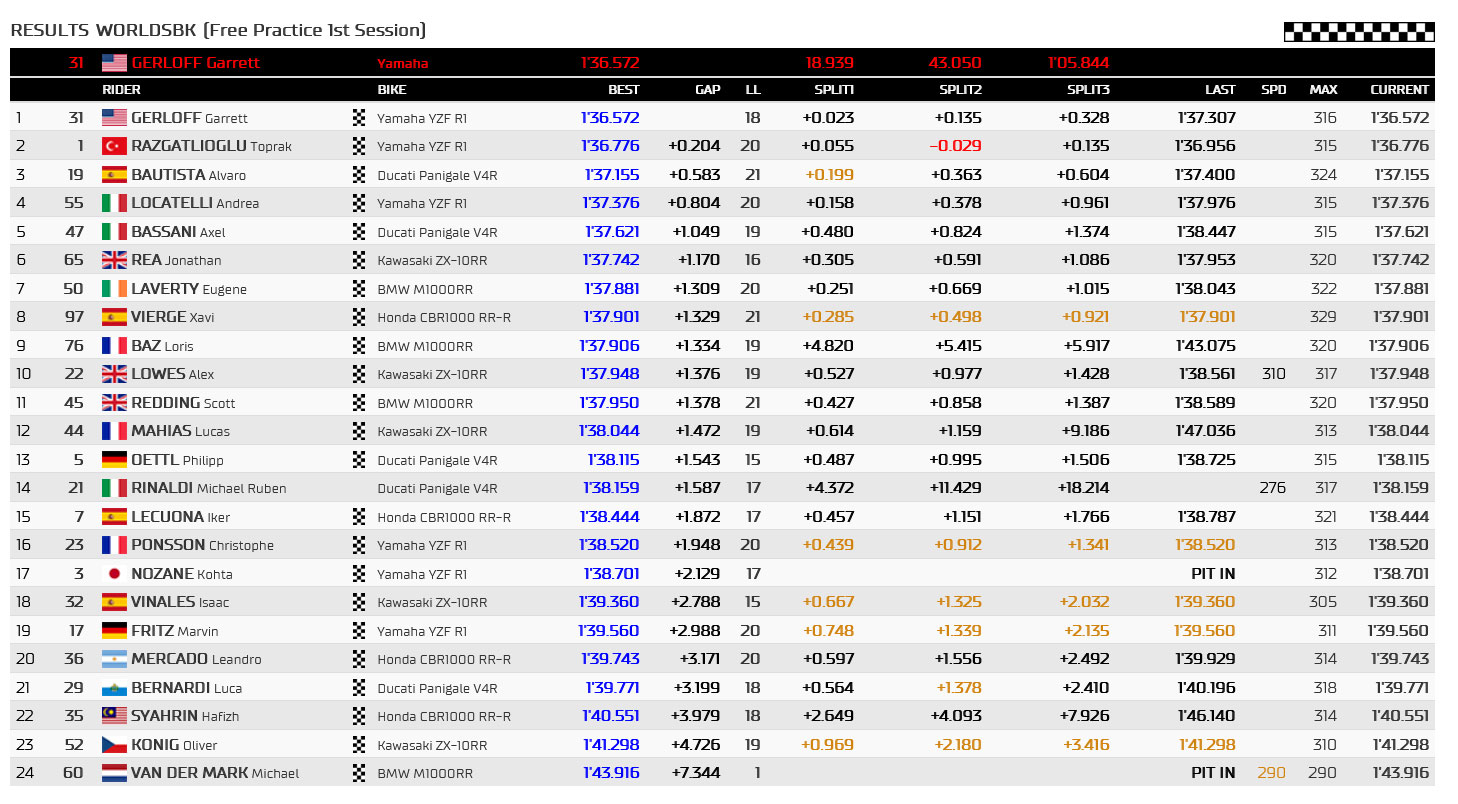The width and height of the screenshot is (1458, 804).
Task: Click the SPLIT1 column header
Action: [833, 90]
